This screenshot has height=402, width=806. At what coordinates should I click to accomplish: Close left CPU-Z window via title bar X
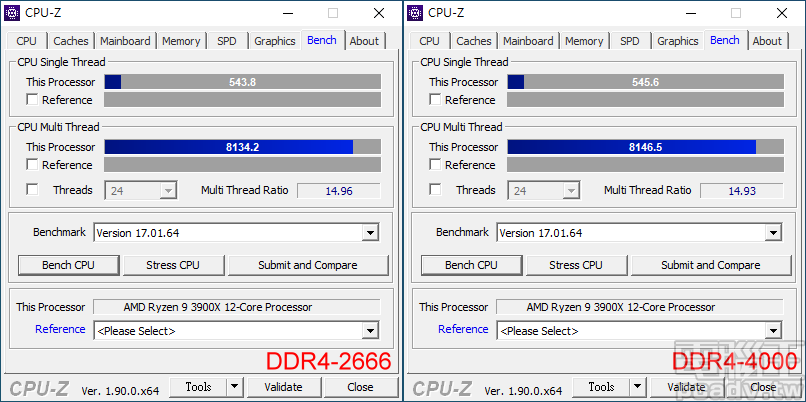[x=379, y=13]
